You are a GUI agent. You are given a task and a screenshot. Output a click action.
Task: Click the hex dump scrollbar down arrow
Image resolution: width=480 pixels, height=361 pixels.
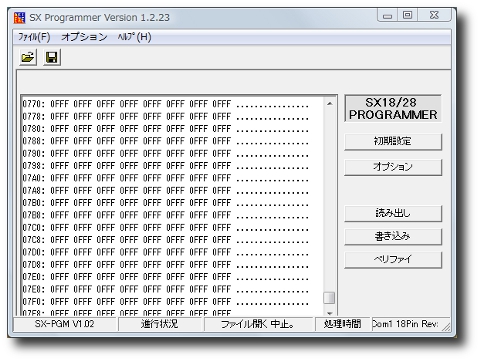pos(329,313)
